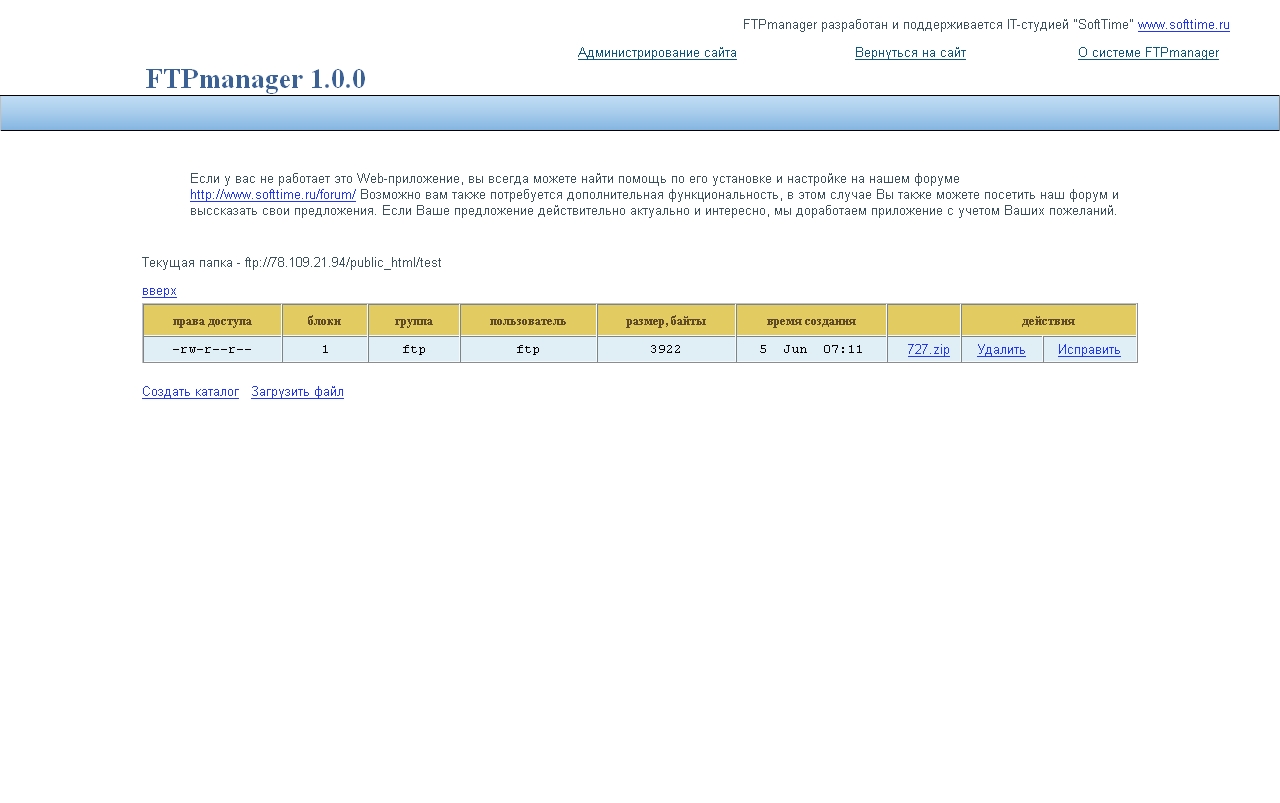Image resolution: width=1280 pixels, height=803 pixels.
Task: Click the действия column header
Action: [x=1048, y=321]
